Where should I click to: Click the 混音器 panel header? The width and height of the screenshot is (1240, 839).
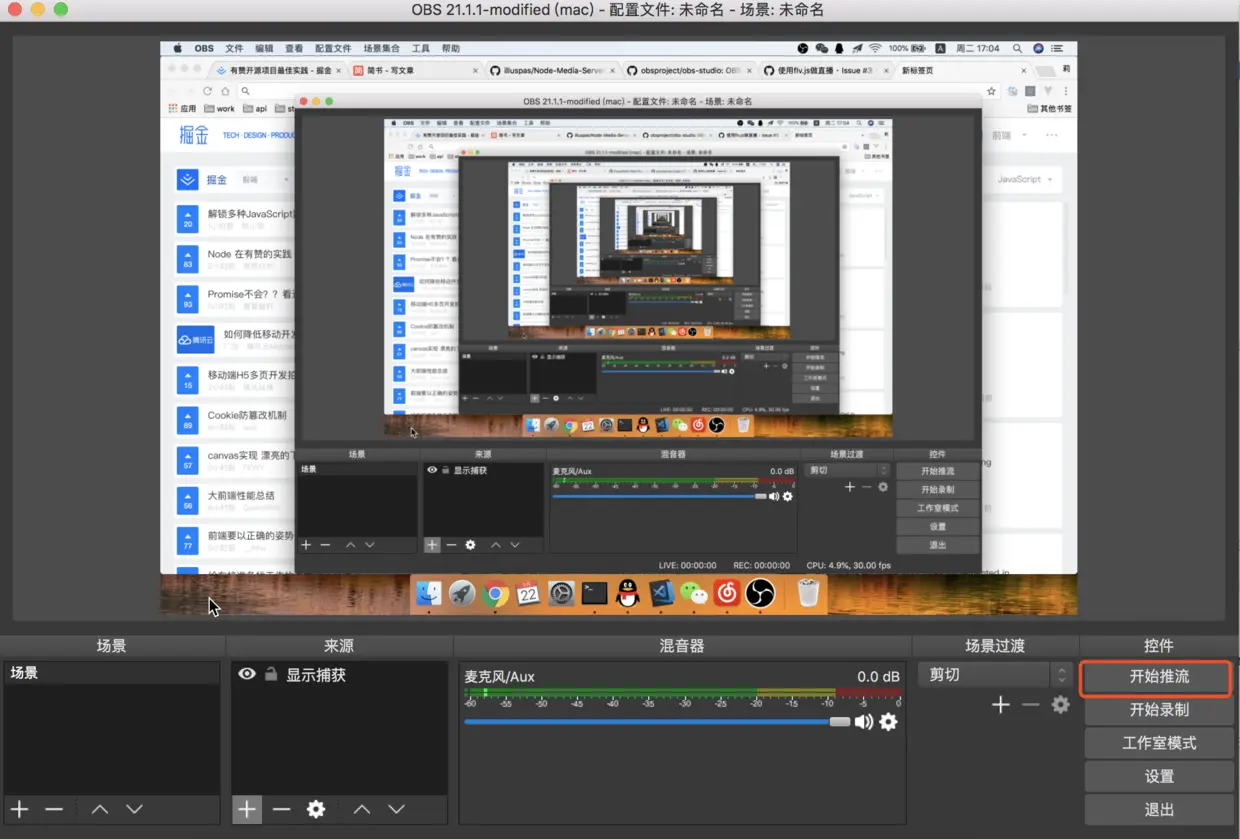pyautogui.click(x=682, y=646)
